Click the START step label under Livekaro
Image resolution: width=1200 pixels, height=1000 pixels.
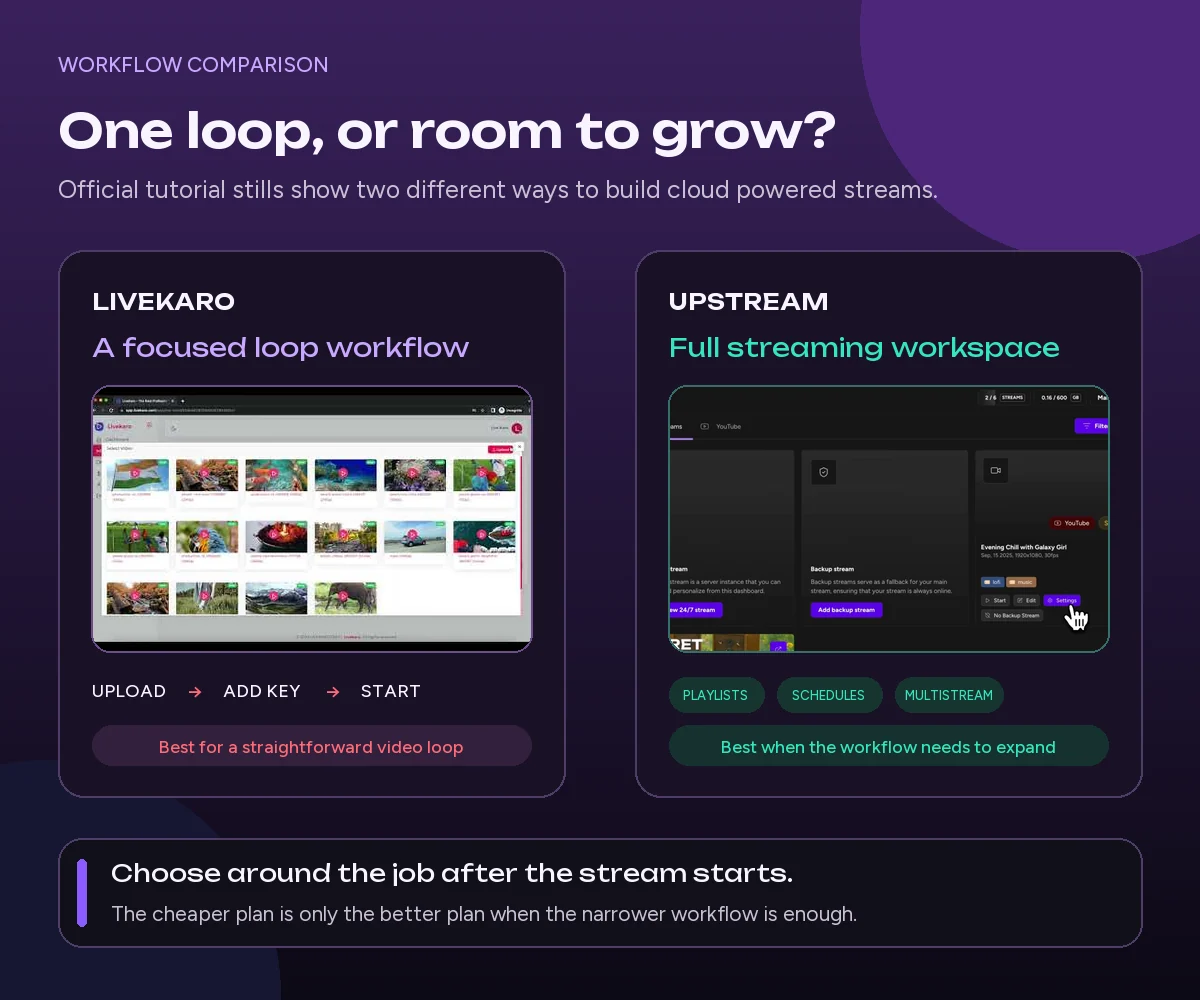click(x=391, y=691)
